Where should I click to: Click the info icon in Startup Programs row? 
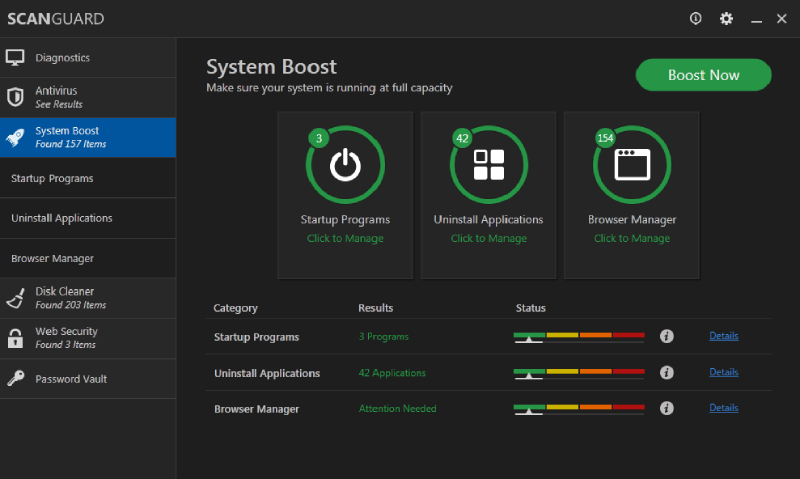[x=666, y=336]
